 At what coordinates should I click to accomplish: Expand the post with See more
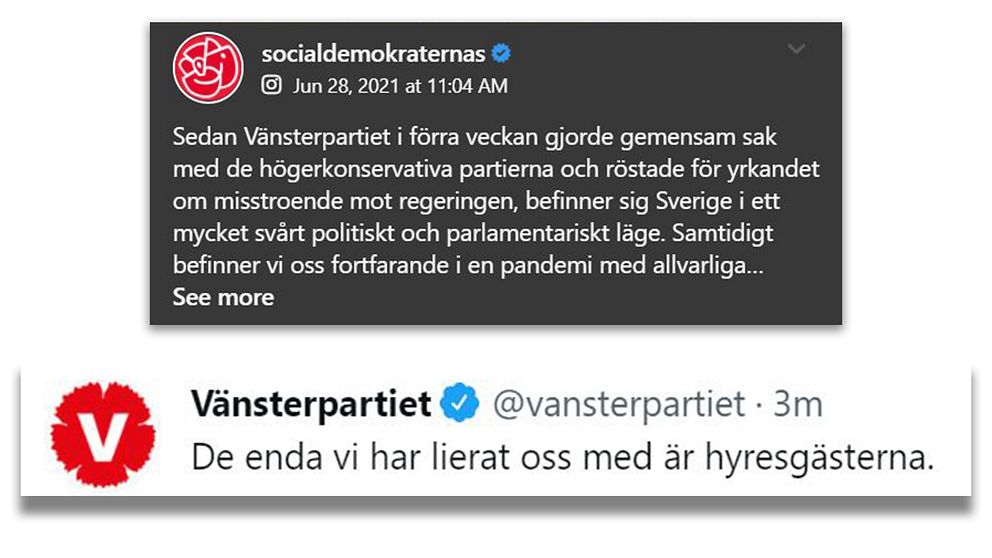[223, 297]
